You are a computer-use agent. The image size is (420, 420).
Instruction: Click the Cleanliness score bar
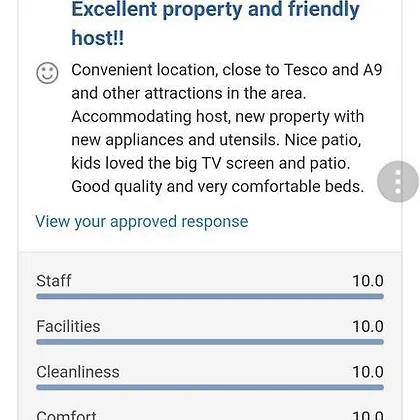click(210, 387)
